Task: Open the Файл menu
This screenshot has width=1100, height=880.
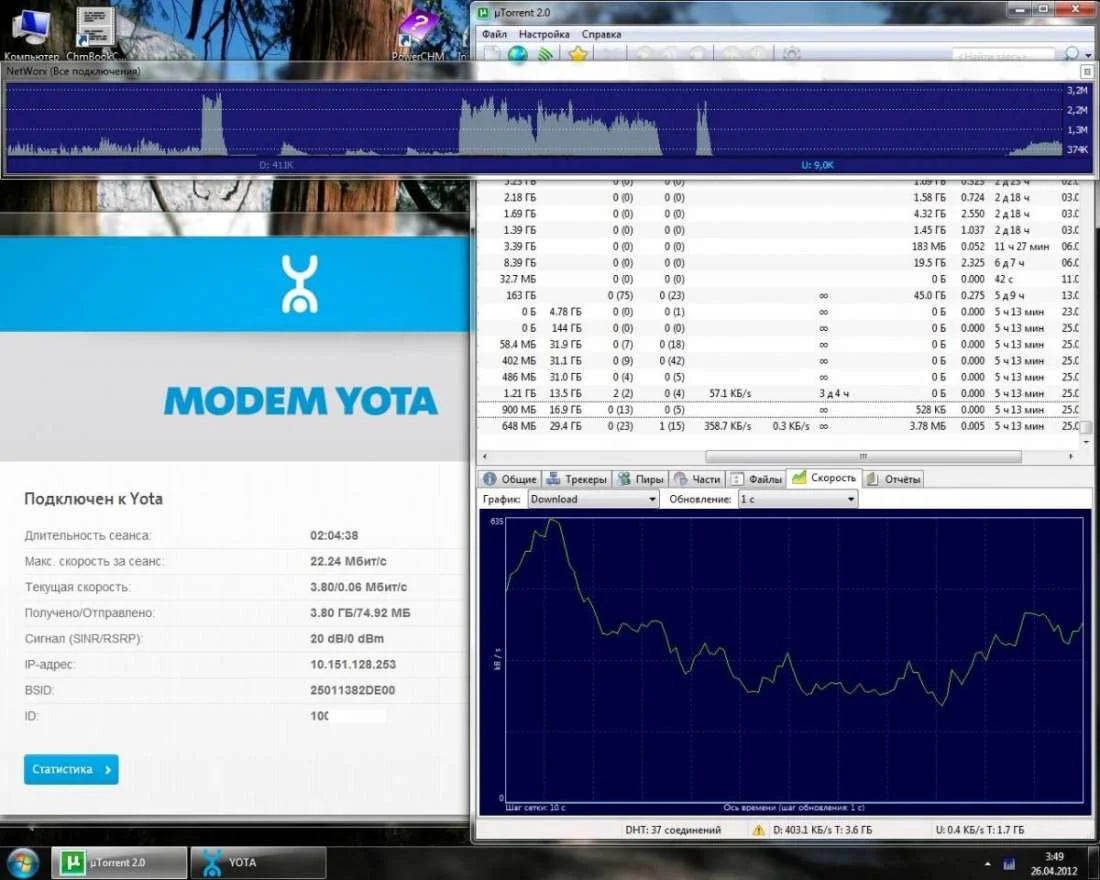Action: 494,34
